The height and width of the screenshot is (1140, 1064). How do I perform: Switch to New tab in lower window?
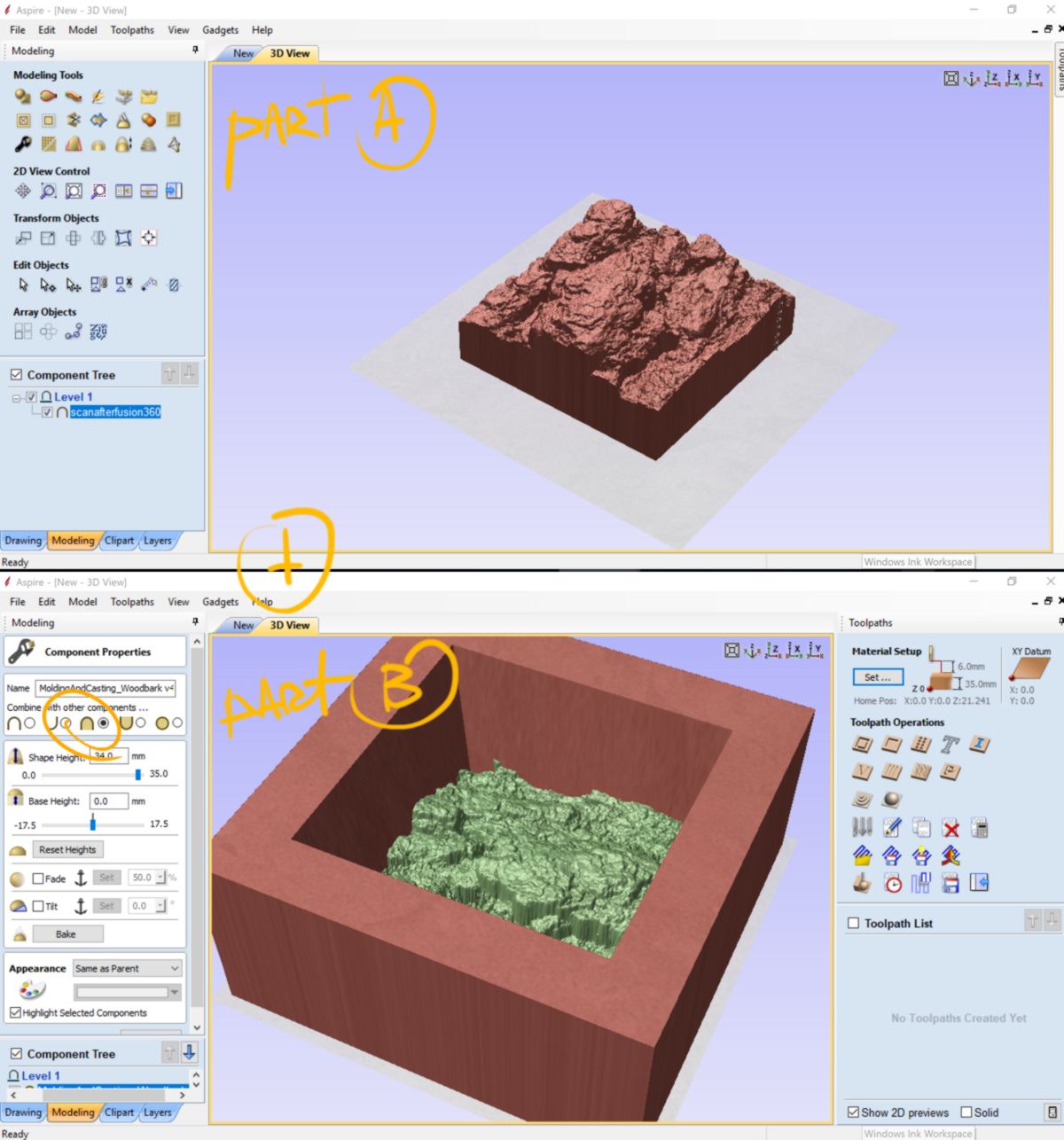pos(243,625)
